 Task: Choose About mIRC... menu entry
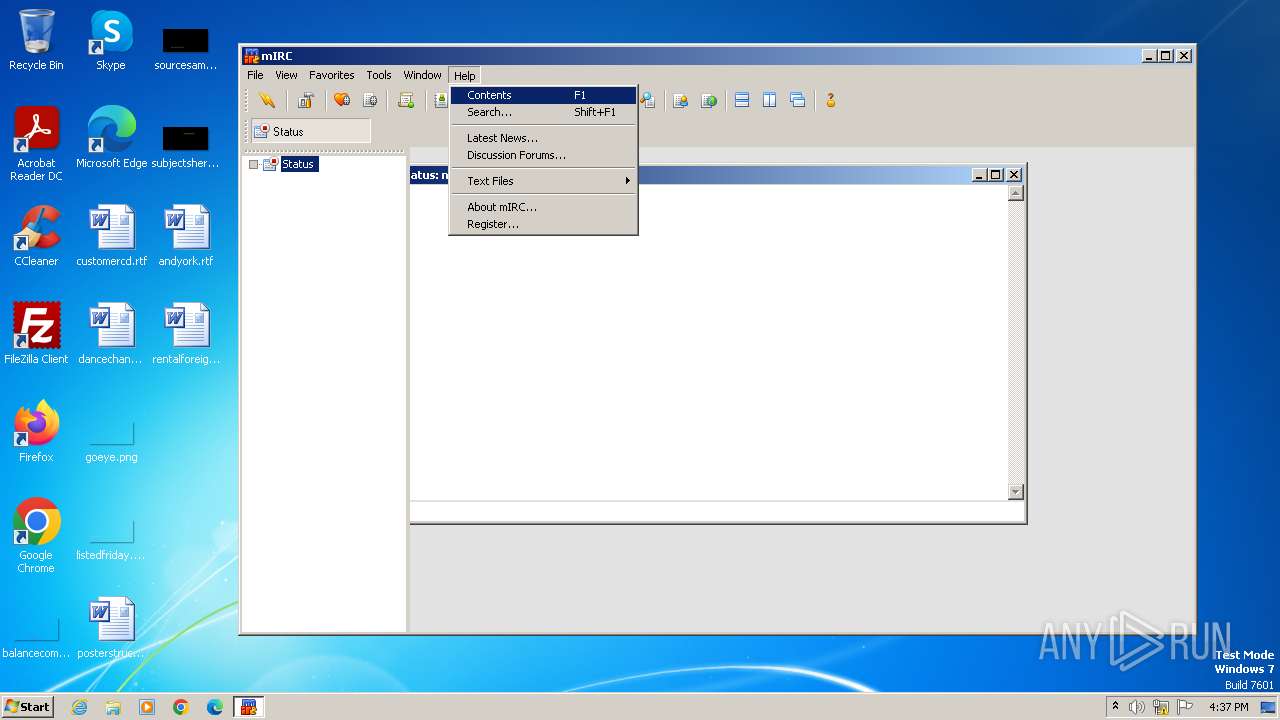pyautogui.click(x=543, y=207)
